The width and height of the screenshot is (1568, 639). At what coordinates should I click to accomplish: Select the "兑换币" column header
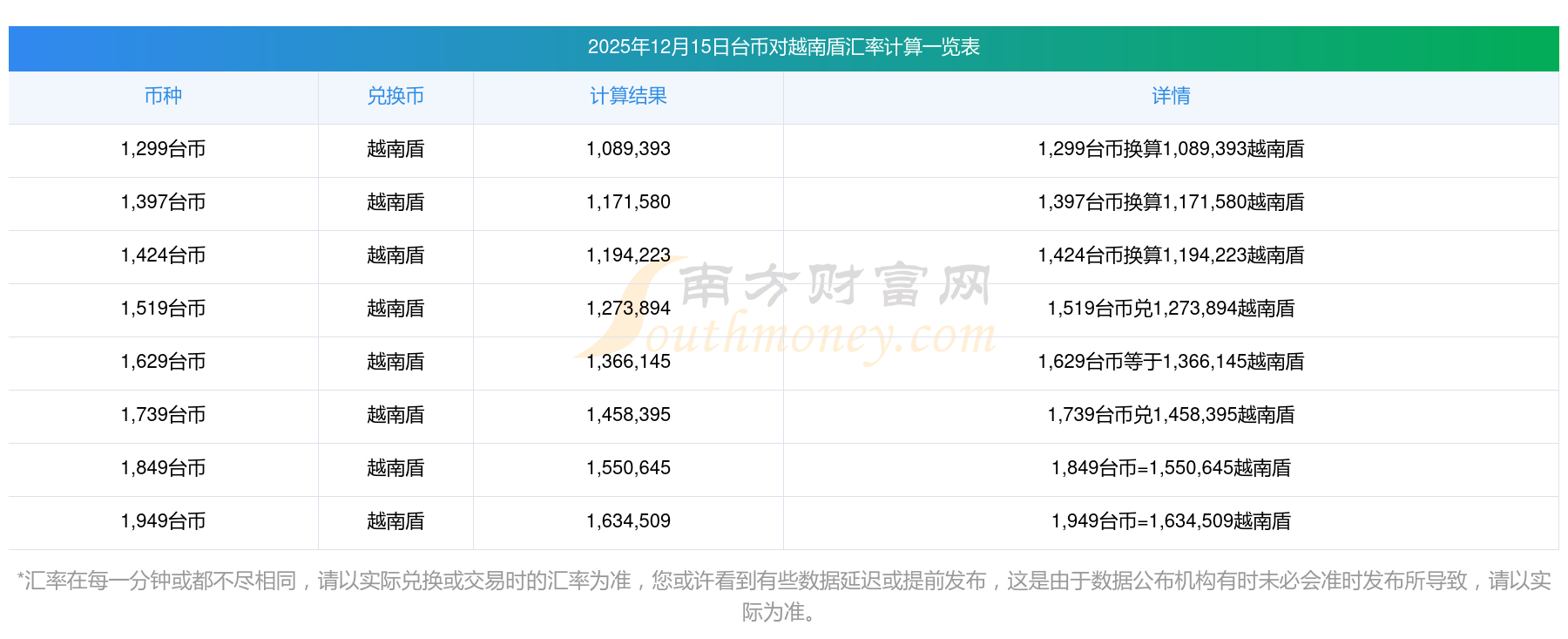tap(395, 96)
